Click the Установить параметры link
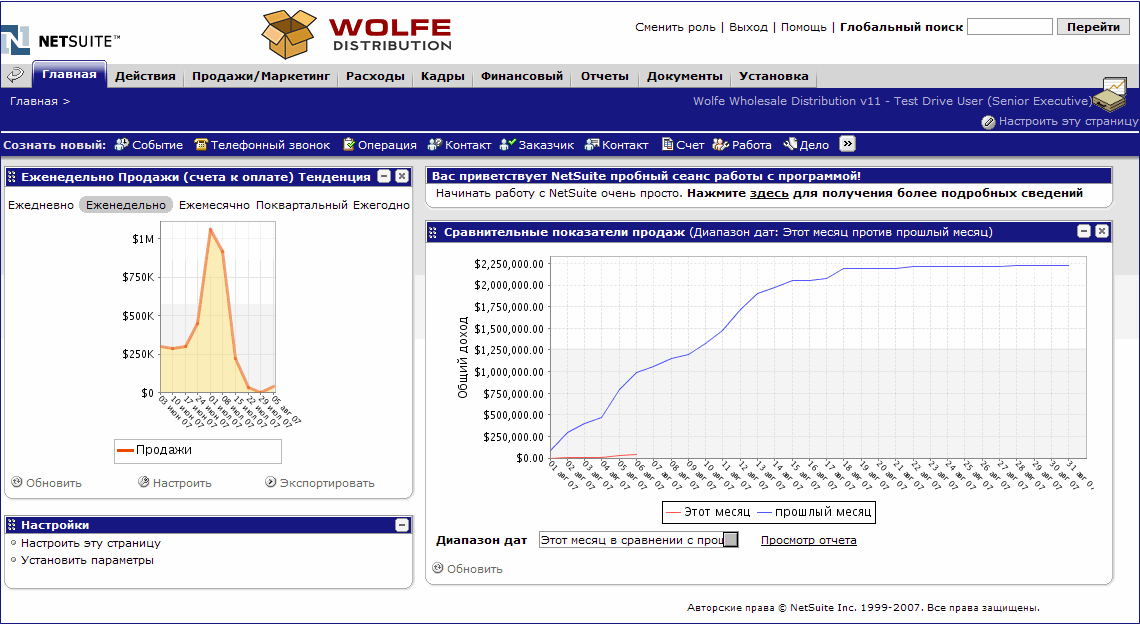 87,561
